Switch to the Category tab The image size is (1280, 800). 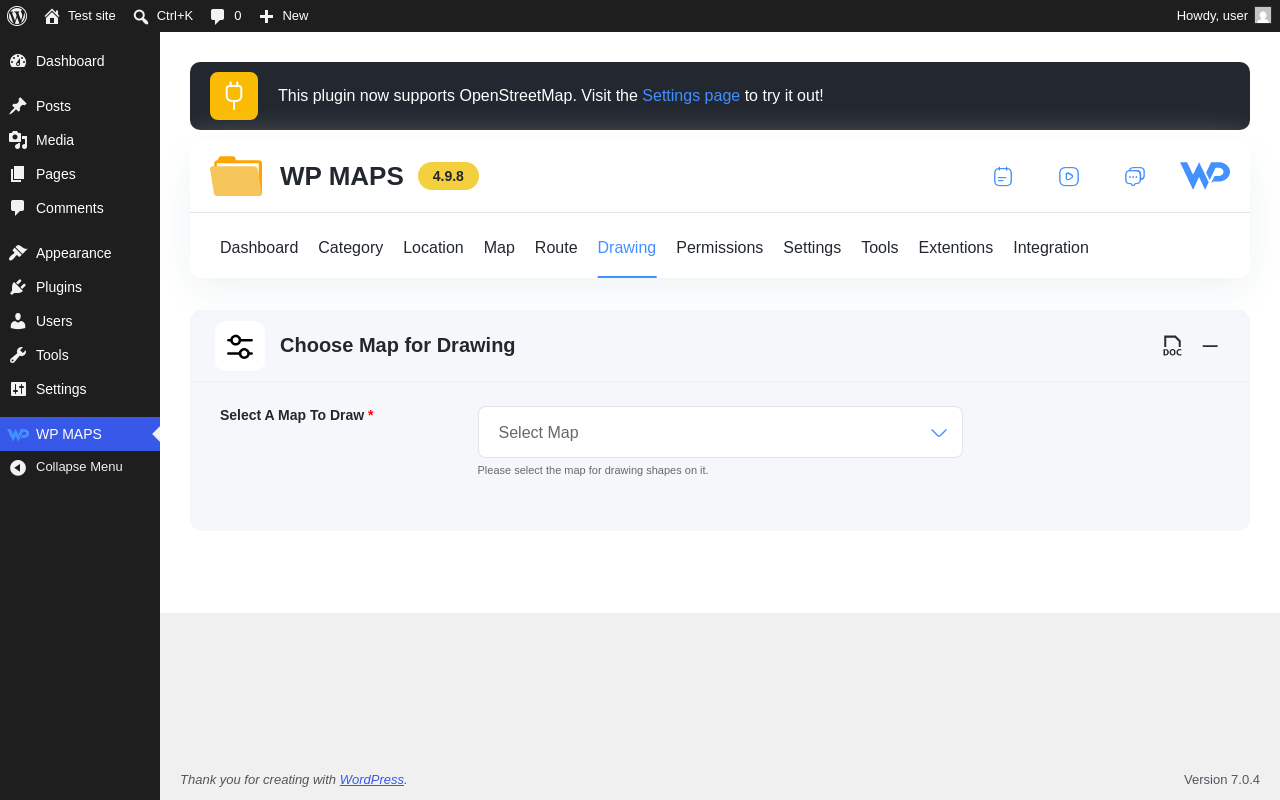[x=351, y=248]
